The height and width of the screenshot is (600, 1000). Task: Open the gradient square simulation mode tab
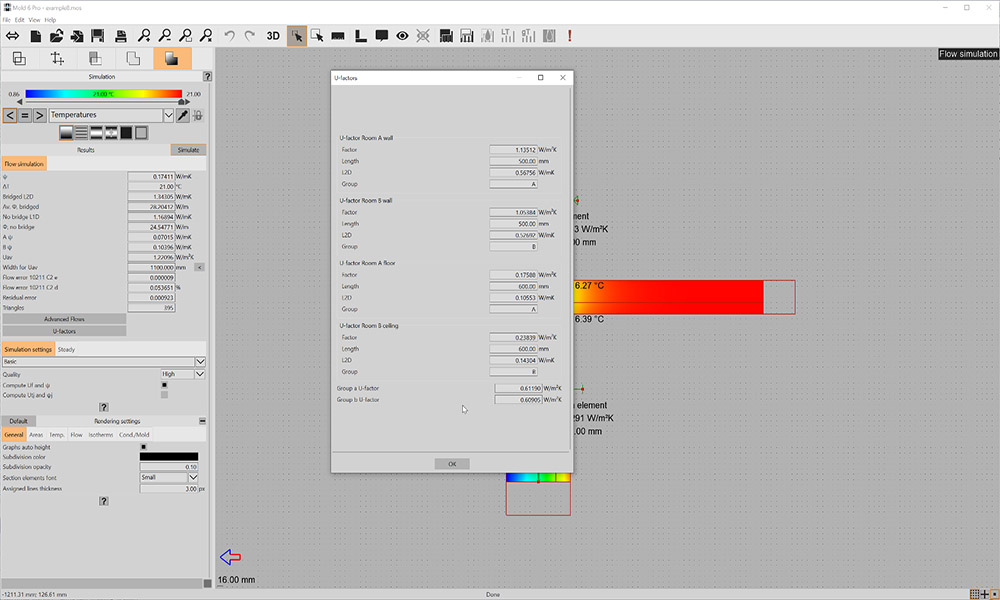point(172,59)
